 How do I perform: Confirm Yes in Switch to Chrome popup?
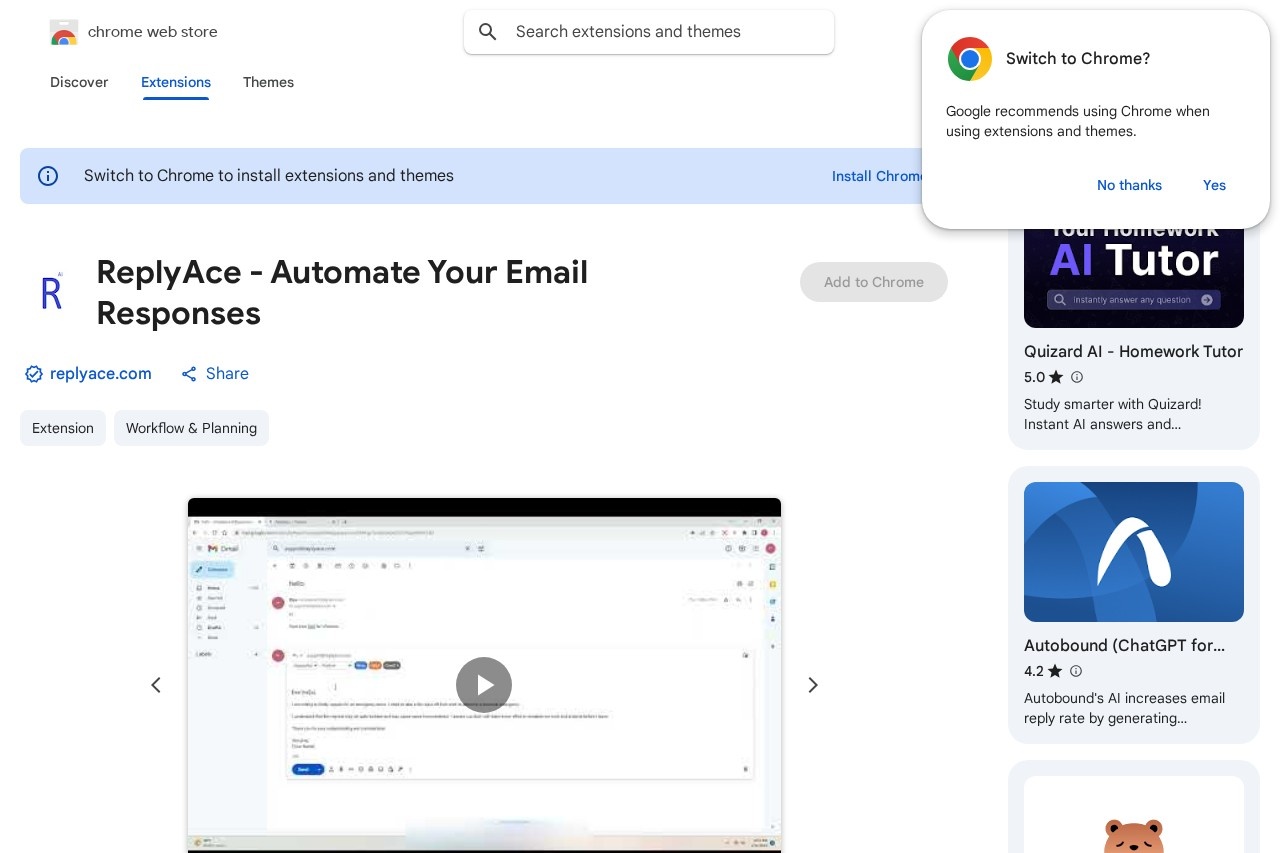[1214, 185]
